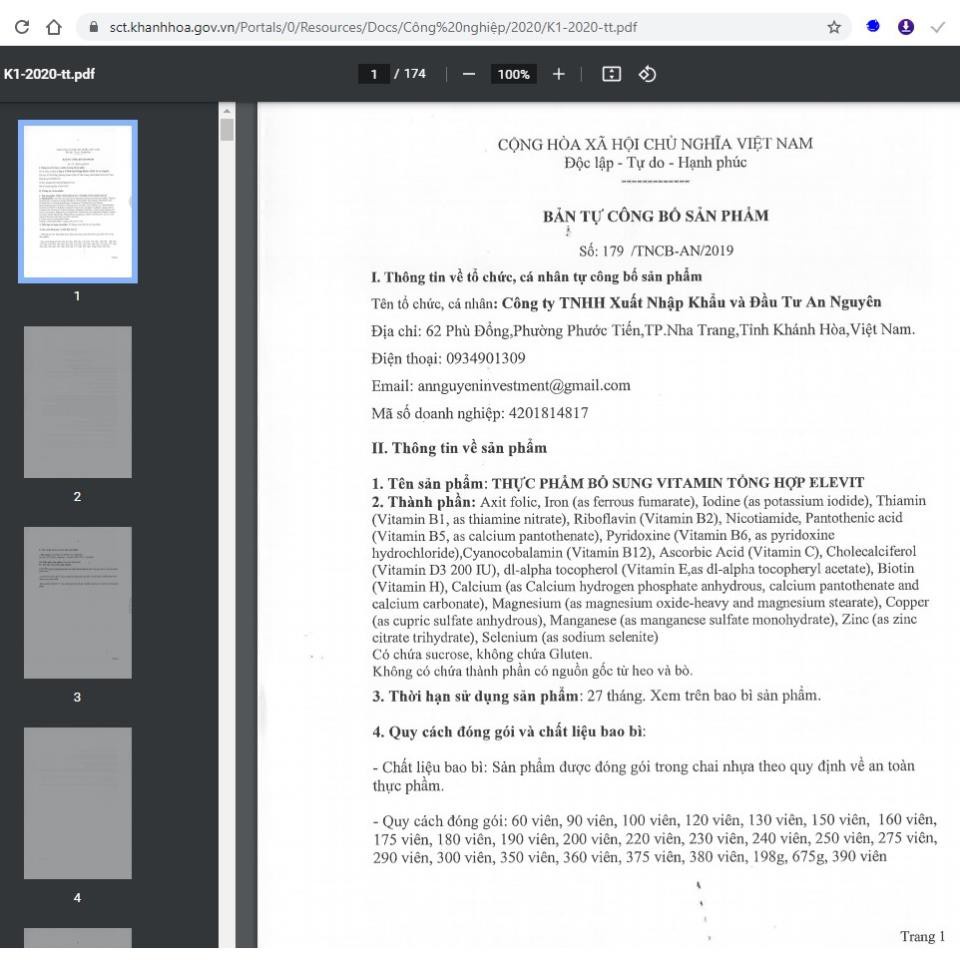960x960 pixels.
Task: Click the 100% zoom level field
Action: coord(513,74)
